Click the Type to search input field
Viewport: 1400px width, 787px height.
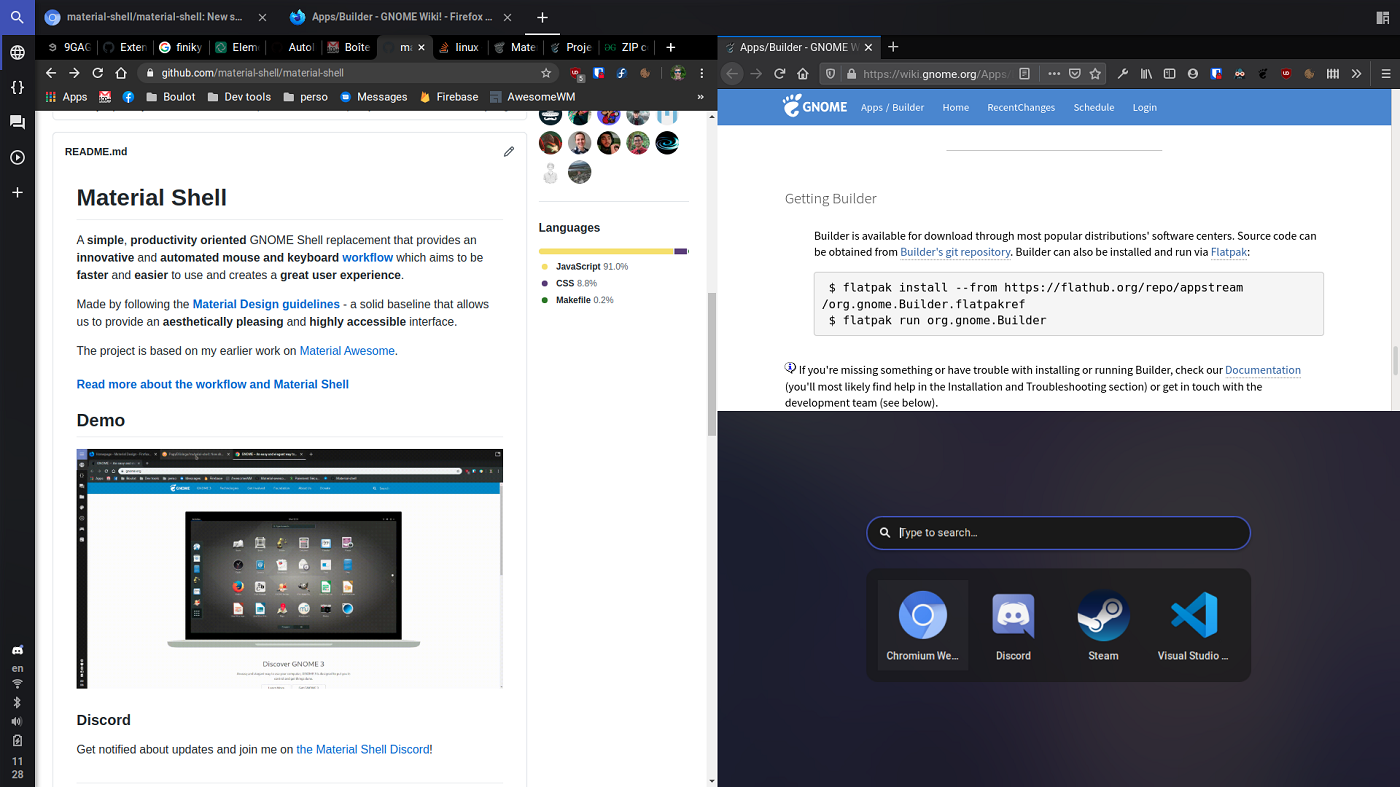1058,532
